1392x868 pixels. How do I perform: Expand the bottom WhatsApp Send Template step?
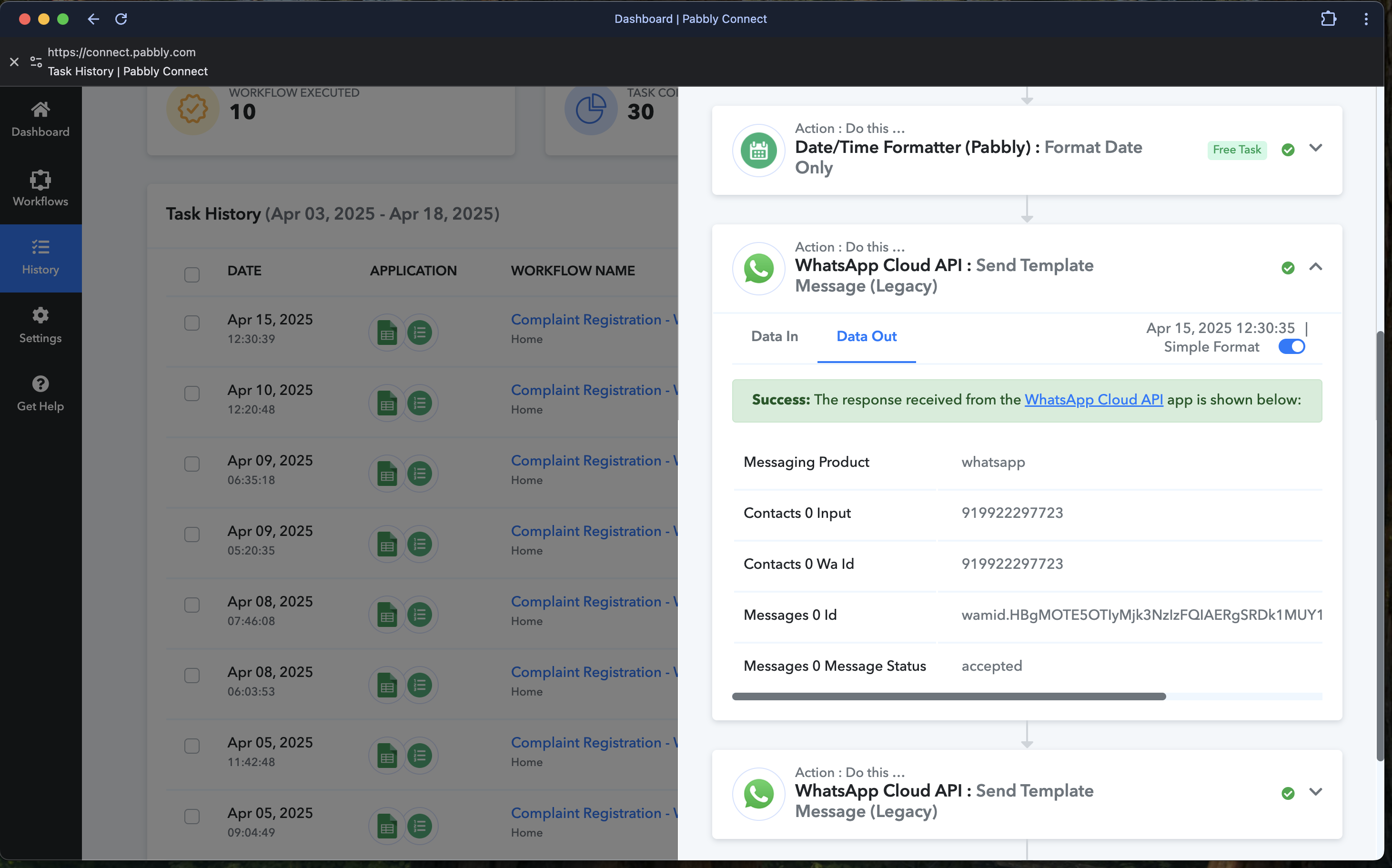point(1315,792)
